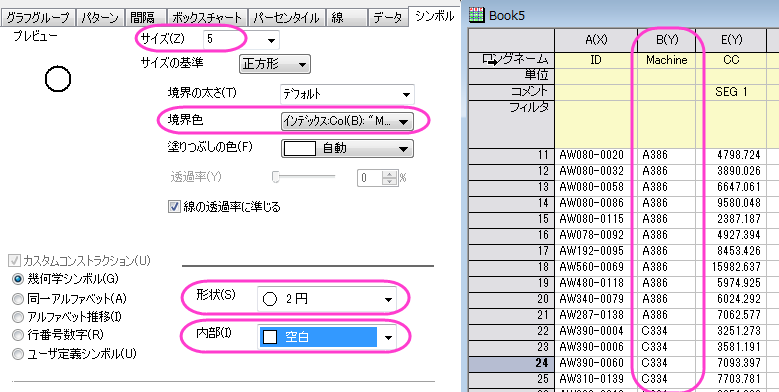Screen dimensions: 779x392
Task: Click cell AW080-0032
Action: 596,171
